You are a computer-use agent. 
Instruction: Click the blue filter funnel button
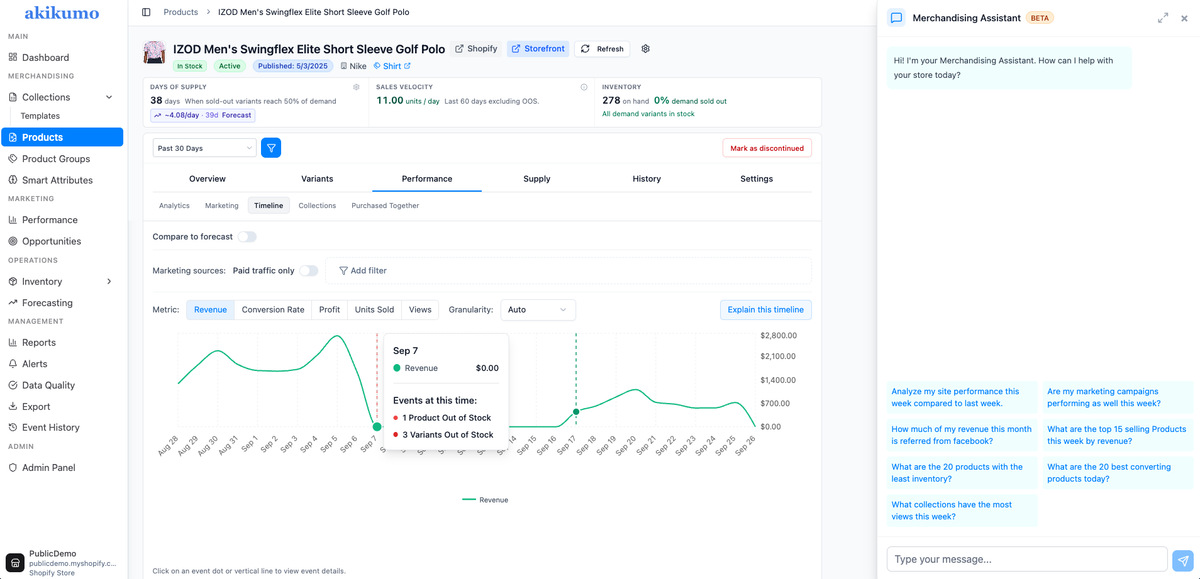point(271,148)
